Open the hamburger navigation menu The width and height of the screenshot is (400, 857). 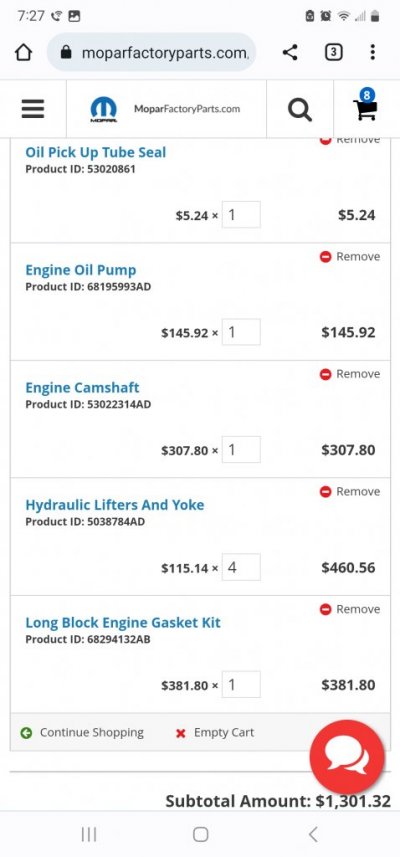(33, 109)
